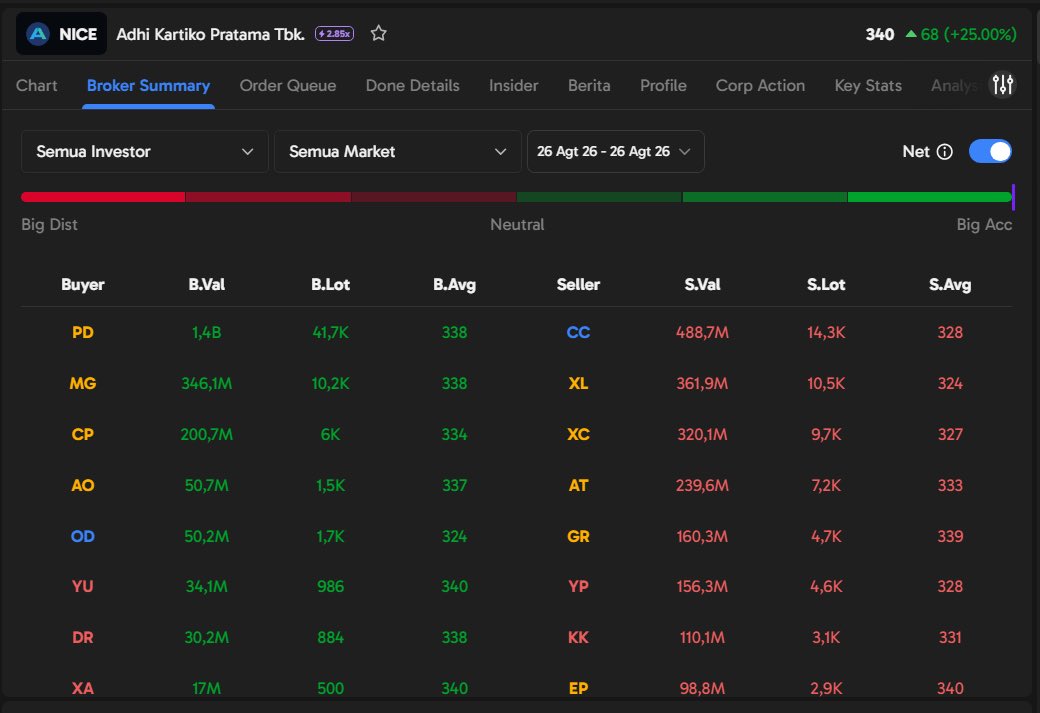The height and width of the screenshot is (713, 1040).
Task: Click the 1,4B buy value cell
Action: 206,332
